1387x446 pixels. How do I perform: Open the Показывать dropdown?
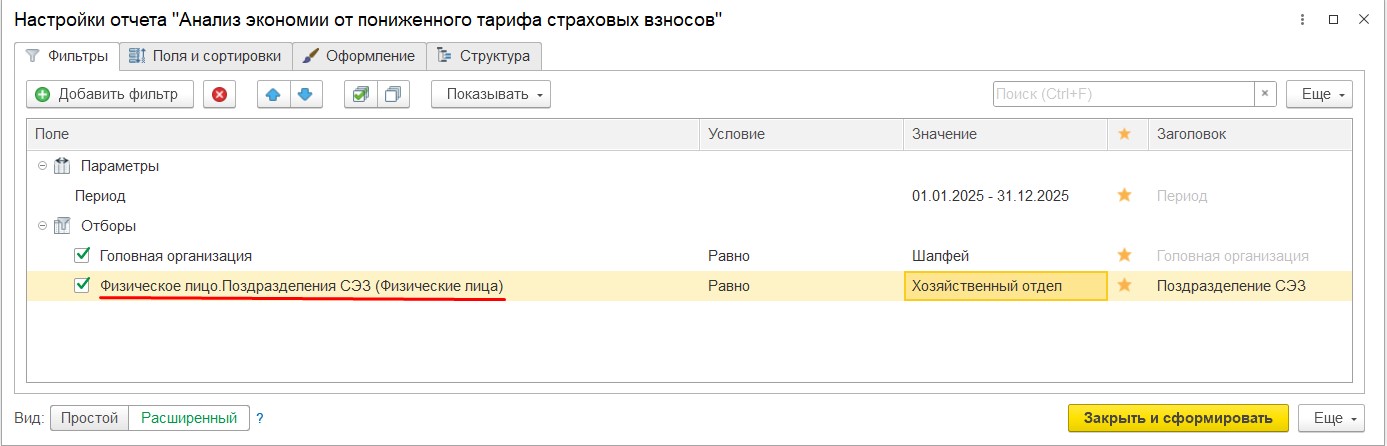point(491,95)
